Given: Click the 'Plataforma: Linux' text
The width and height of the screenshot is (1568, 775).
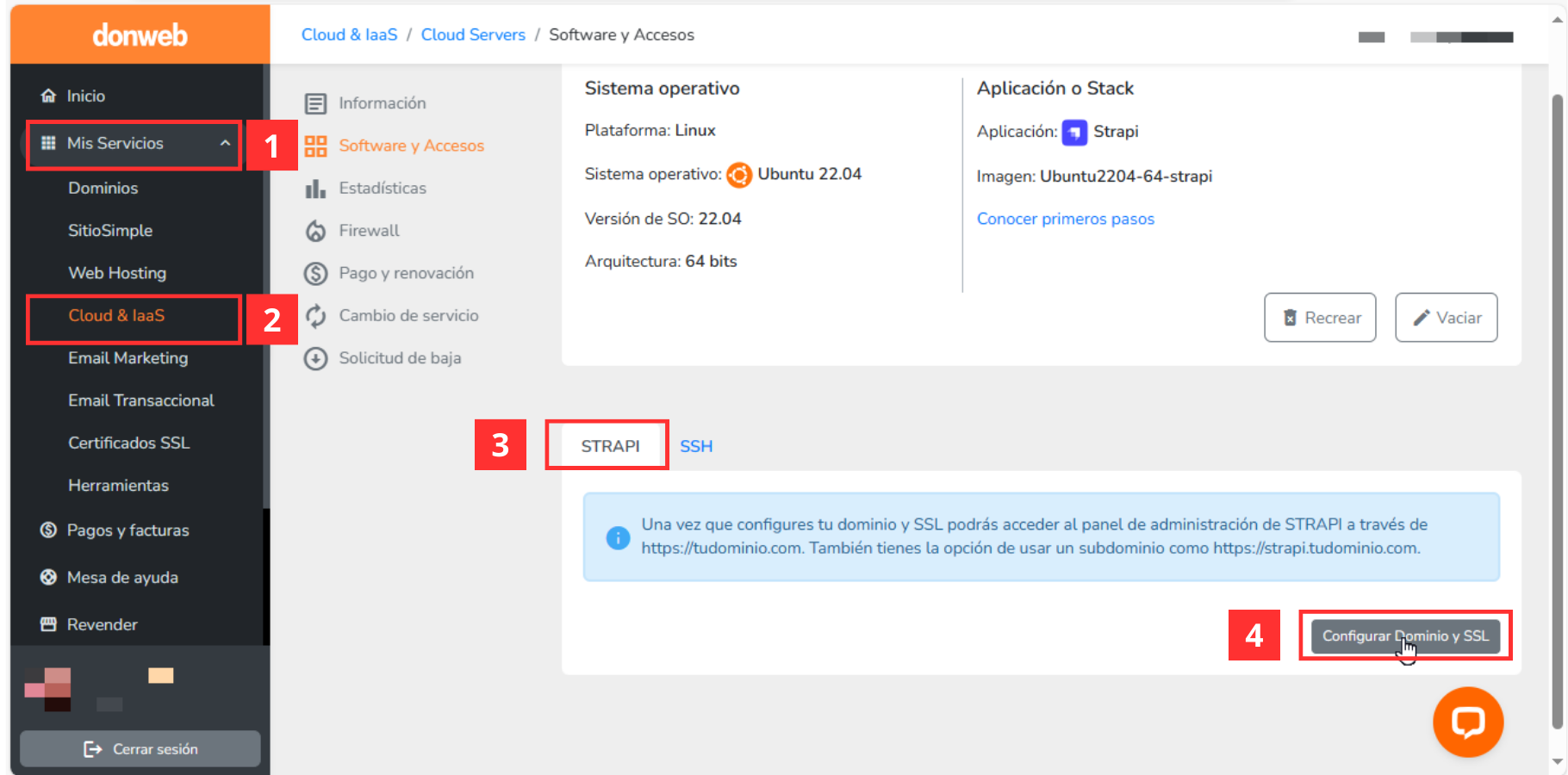Looking at the screenshot, I should tap(650, 130).
